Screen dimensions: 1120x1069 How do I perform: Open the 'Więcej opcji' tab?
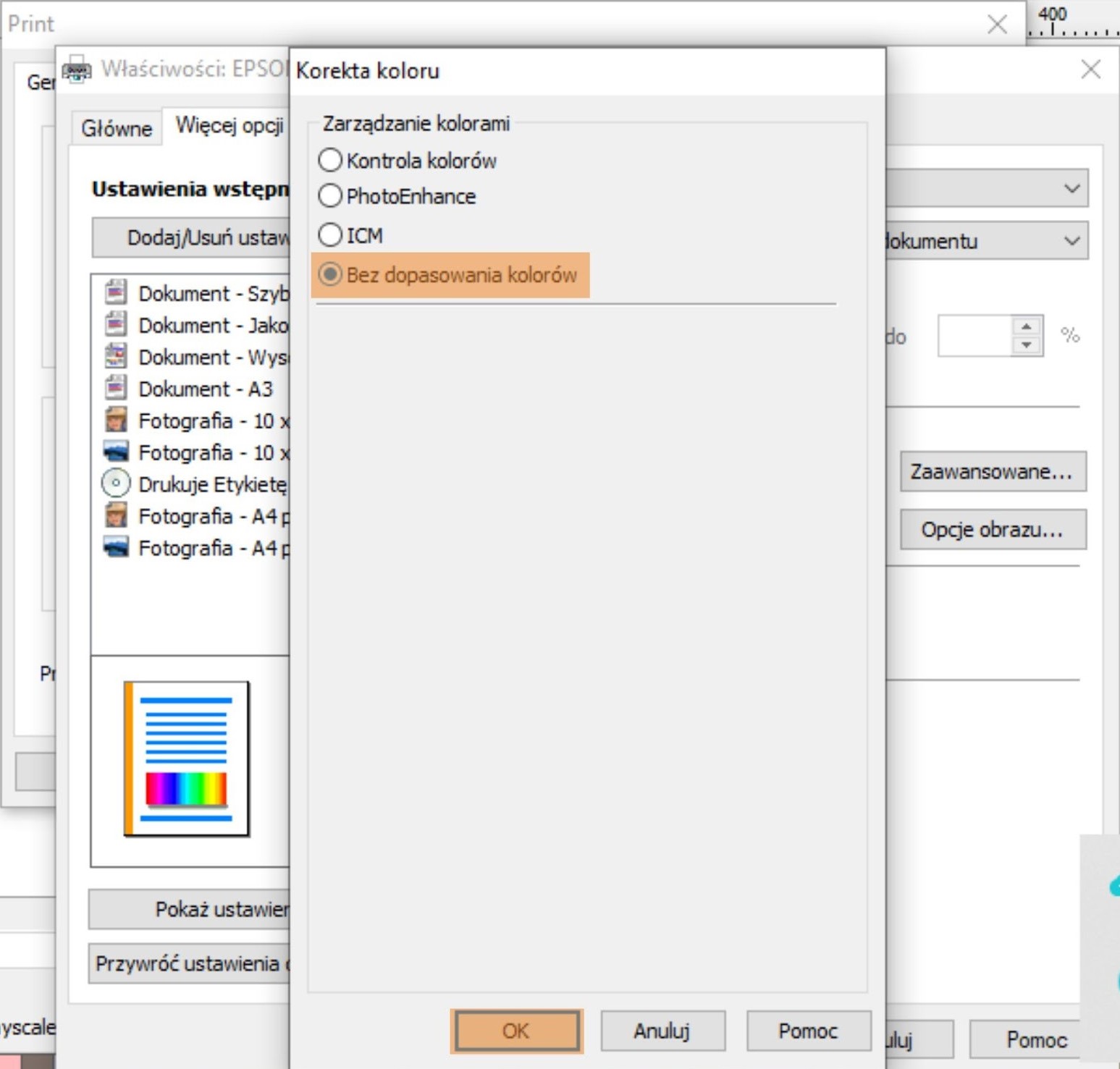[229, 126]
